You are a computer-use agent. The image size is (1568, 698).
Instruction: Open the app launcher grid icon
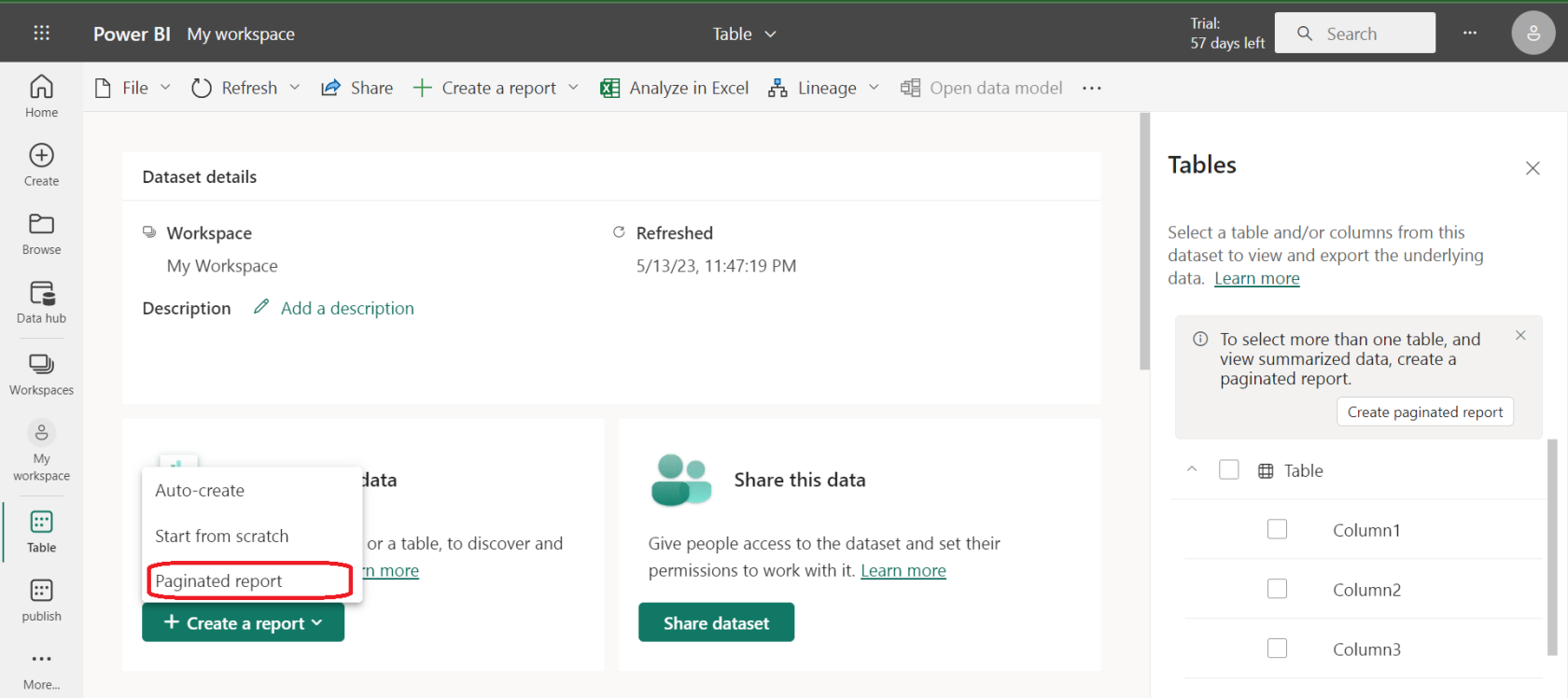[41, 34]
